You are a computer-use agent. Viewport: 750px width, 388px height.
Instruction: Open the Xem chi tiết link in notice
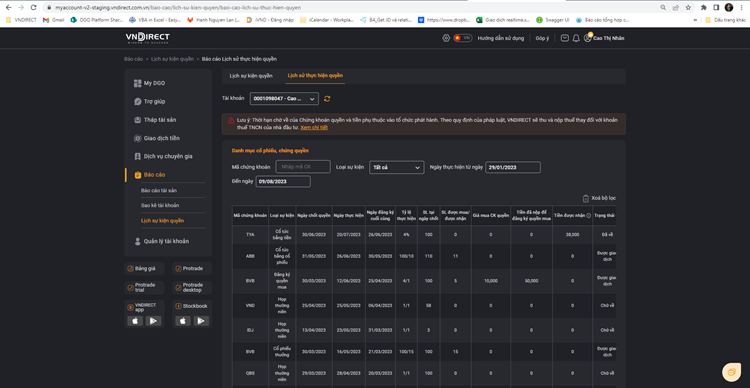(314, 128)
